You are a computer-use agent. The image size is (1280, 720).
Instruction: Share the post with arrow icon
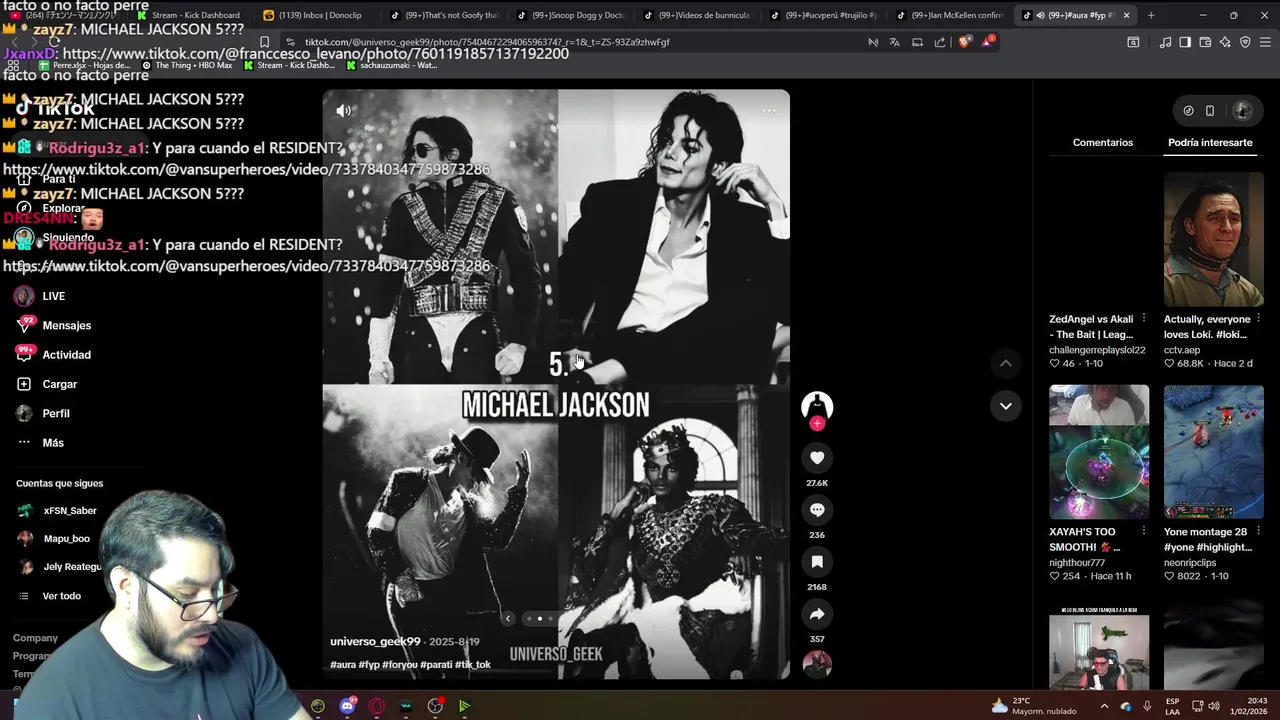point(817,613)
